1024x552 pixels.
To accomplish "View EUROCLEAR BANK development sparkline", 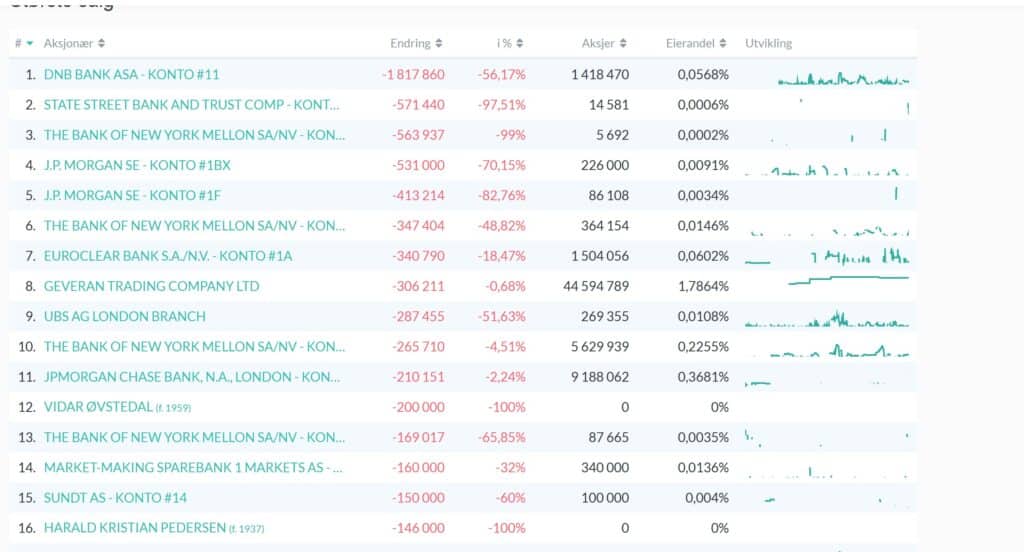I will tap(827, 257).
